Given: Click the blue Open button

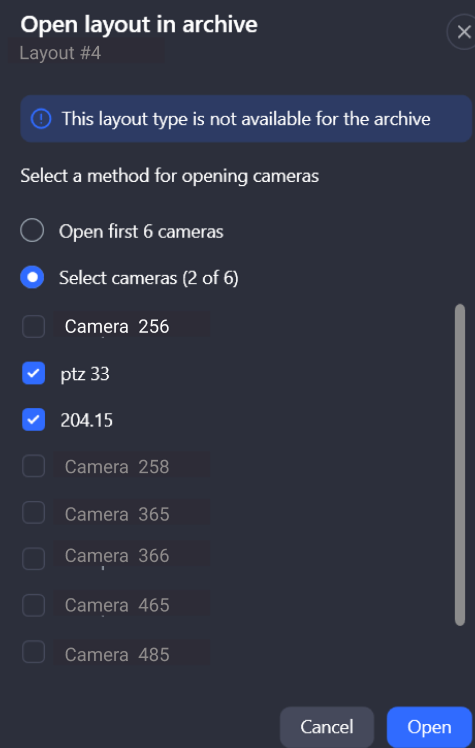Looking at the screenshot, I should pyautogui.click(x=429, y=727).
